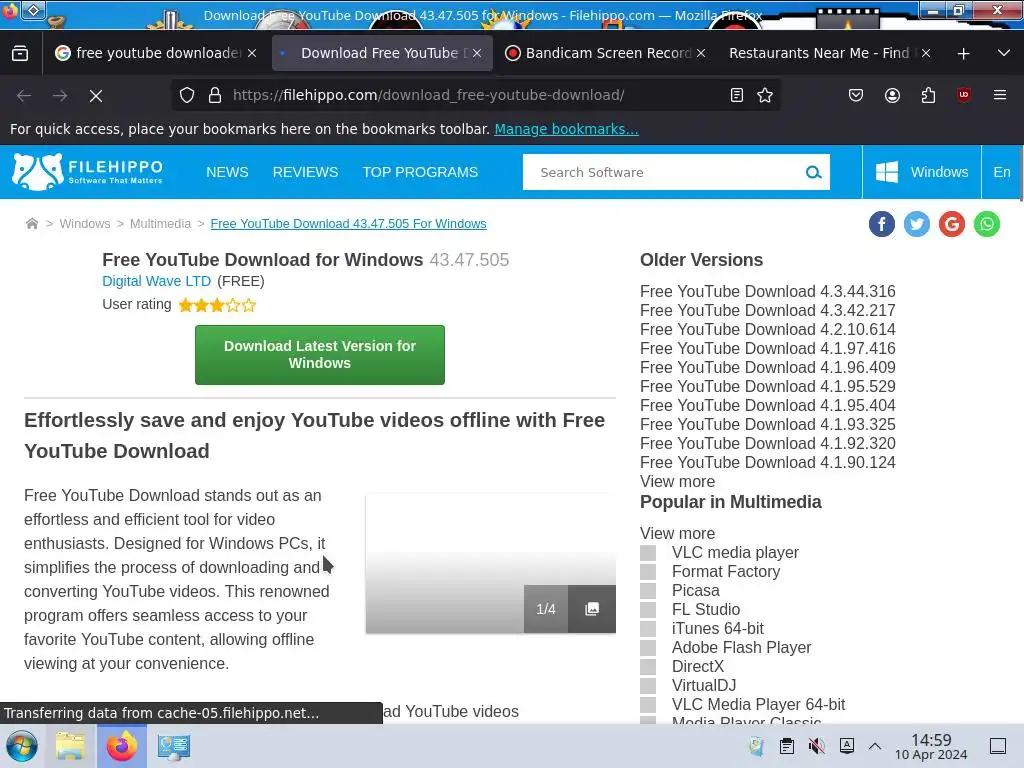Click Firefox icon in taskbar
1024x768 pixels.
tap(122, 746)
